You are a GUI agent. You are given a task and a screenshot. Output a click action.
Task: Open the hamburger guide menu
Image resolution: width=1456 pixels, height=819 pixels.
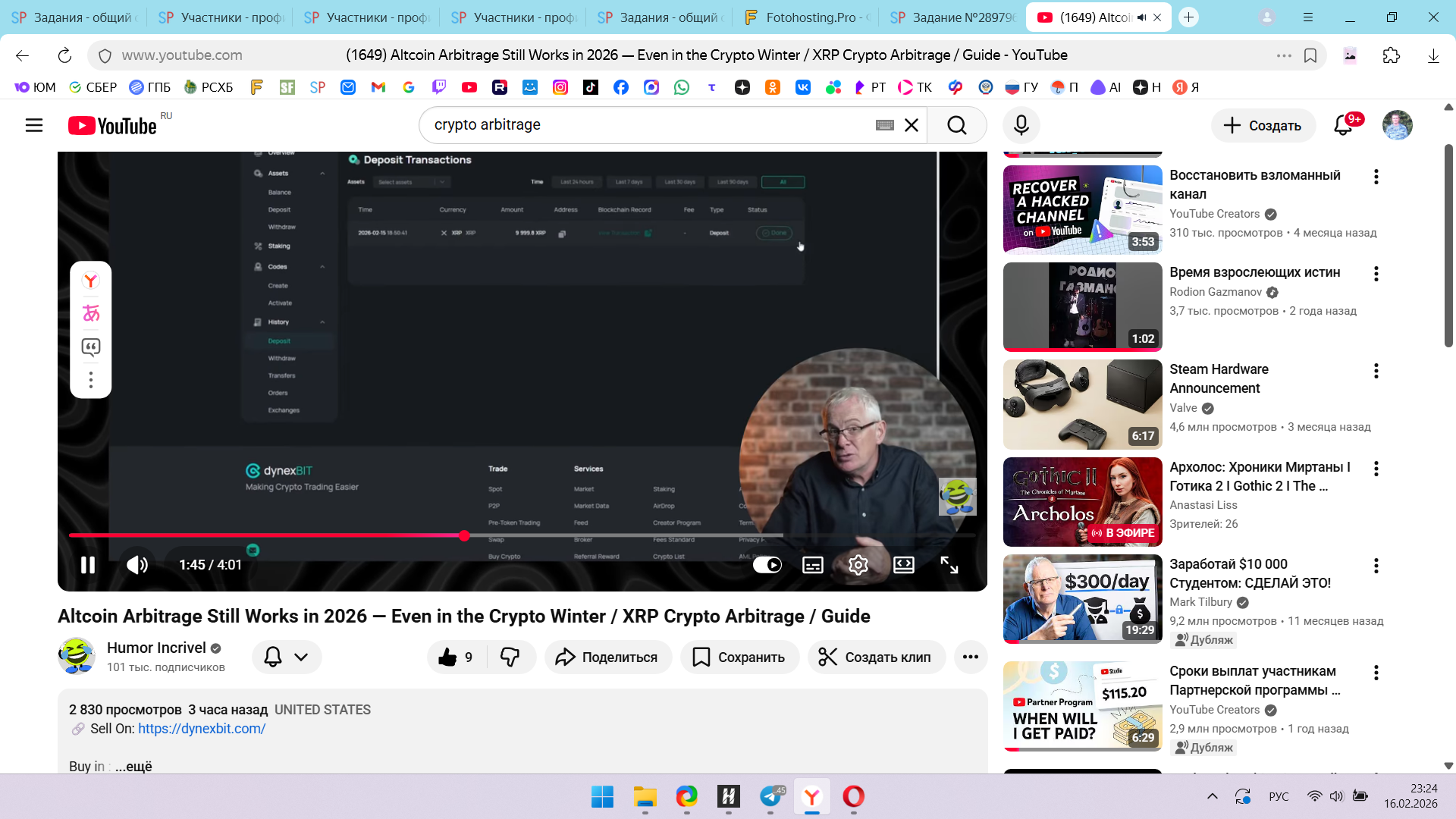34,125
